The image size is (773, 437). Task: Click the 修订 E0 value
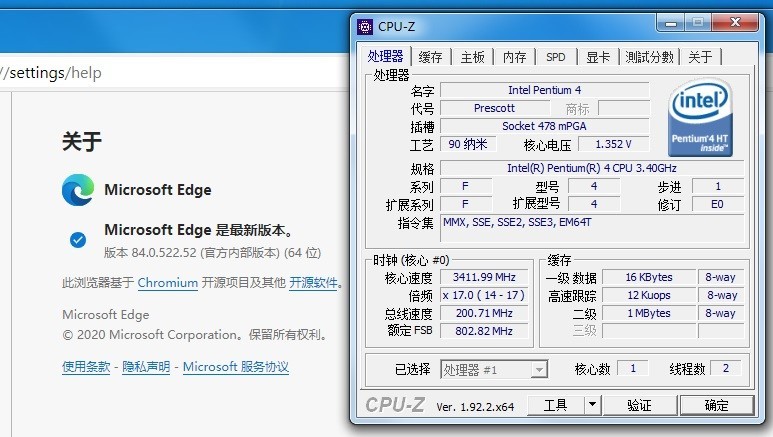click(717, 204)
